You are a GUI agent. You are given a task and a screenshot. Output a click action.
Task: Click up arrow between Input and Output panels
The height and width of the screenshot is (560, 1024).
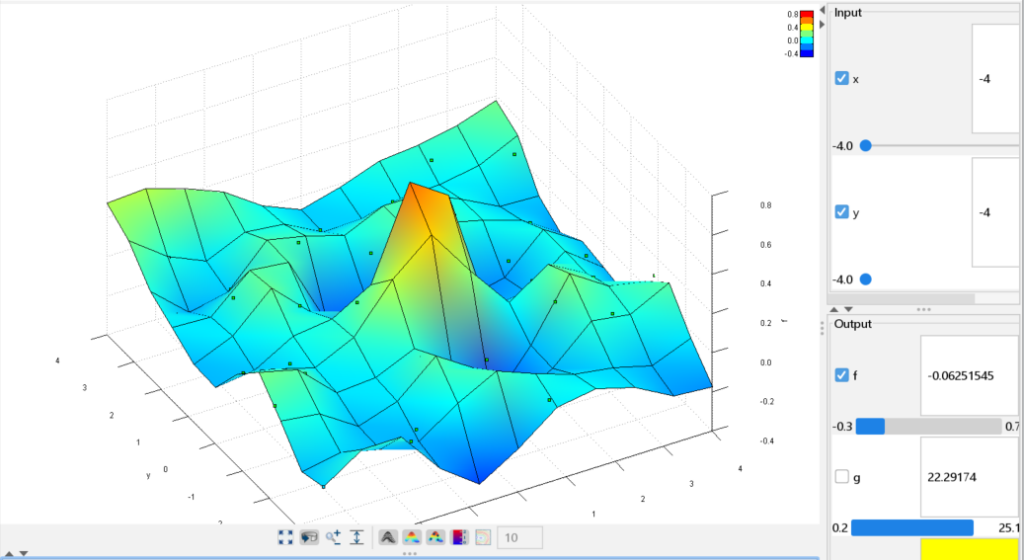click(x=836, y=310)
